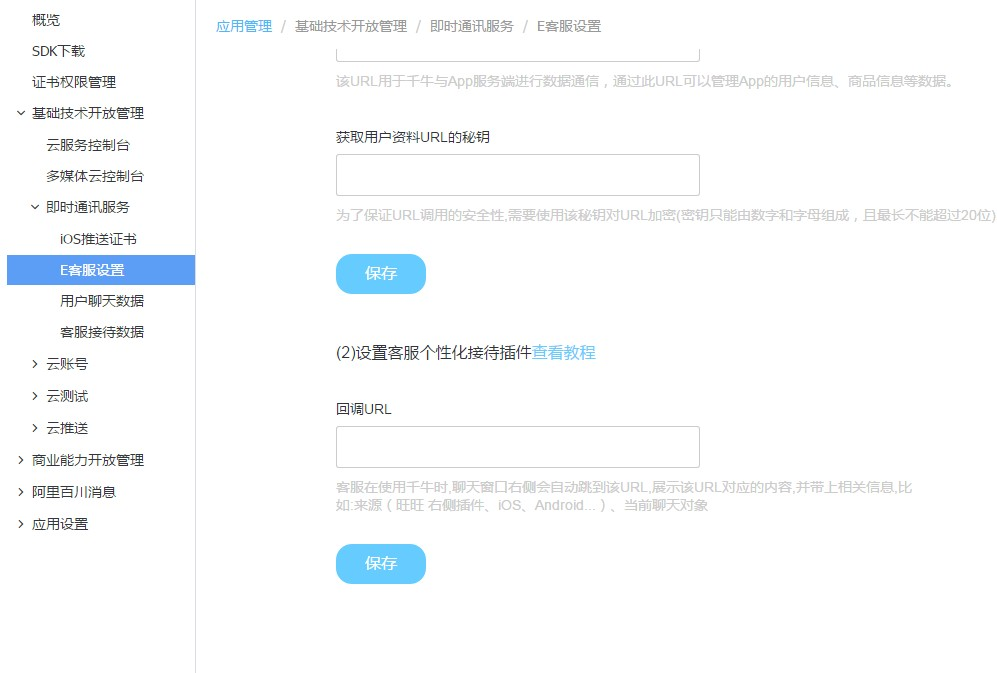This screenshot has width=997, height=673.
Task: Expand the 应用设置 chevron
Action: pyautogui.click(x=21, y=524)
